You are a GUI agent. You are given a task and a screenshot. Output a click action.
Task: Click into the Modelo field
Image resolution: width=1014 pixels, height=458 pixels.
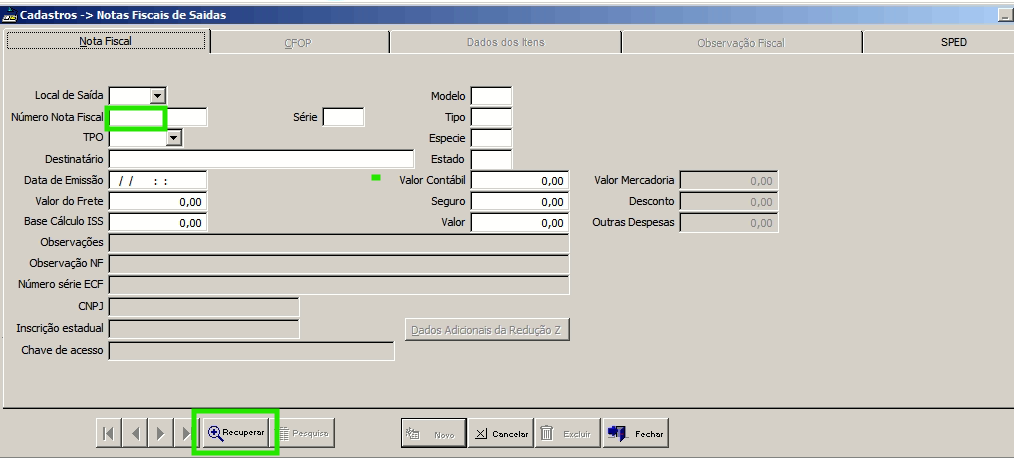[x=491, y=96]
